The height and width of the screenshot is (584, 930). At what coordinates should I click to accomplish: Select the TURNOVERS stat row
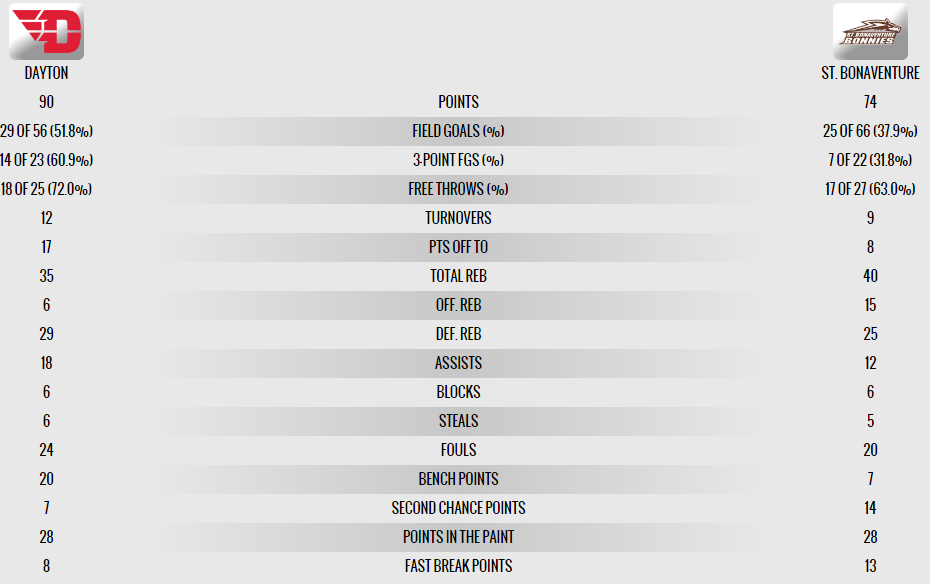458,218
